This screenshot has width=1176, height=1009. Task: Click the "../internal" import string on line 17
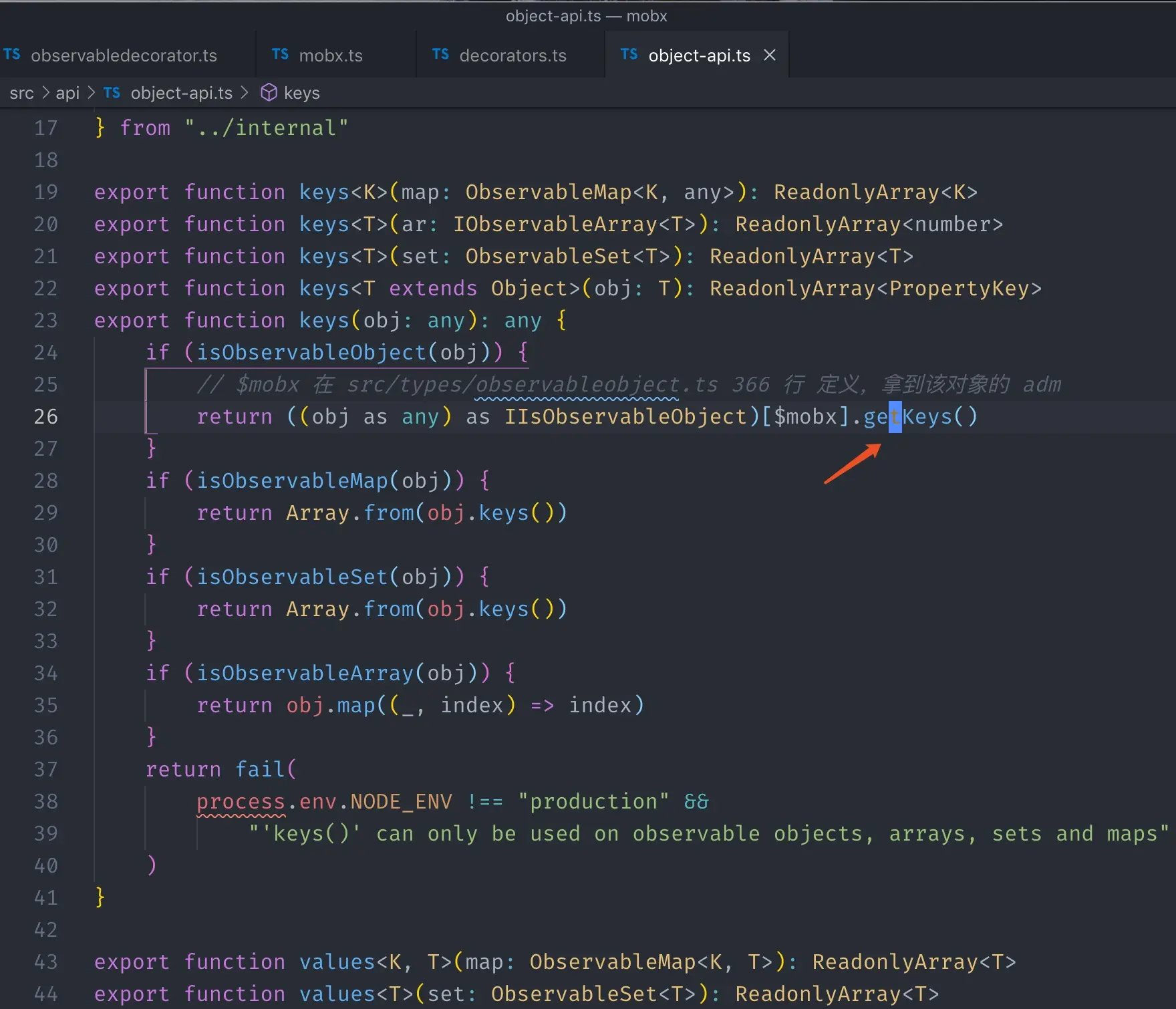point(266,128)
